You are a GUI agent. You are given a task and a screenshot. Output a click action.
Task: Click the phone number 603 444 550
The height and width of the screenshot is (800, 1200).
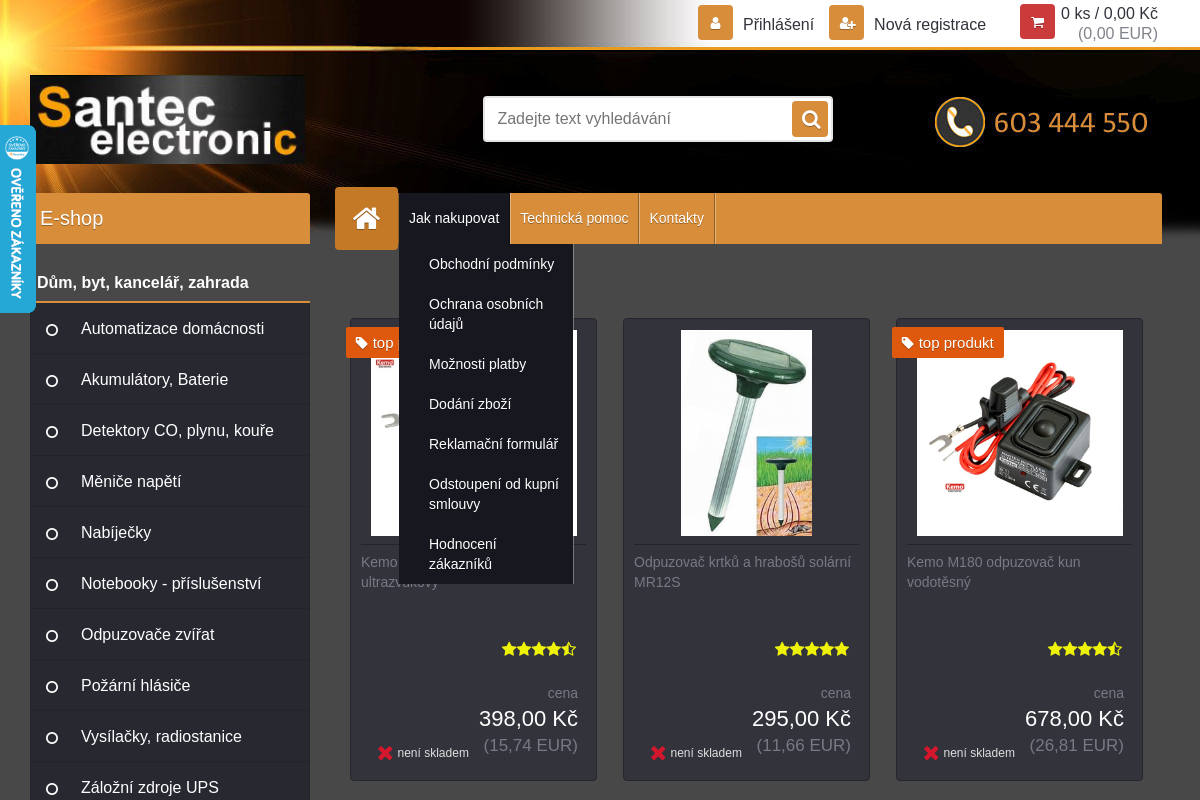point(1071,123)
